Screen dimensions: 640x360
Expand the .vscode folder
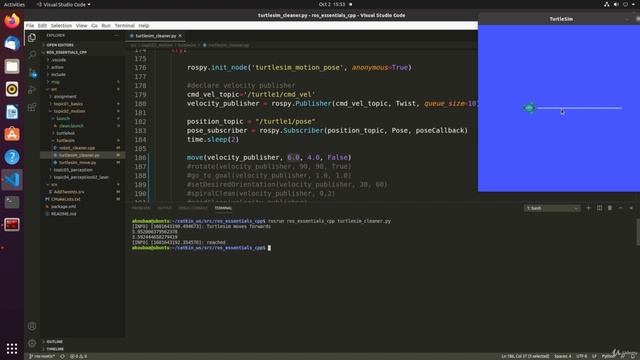pyautogui.click(x=59, y=60)
